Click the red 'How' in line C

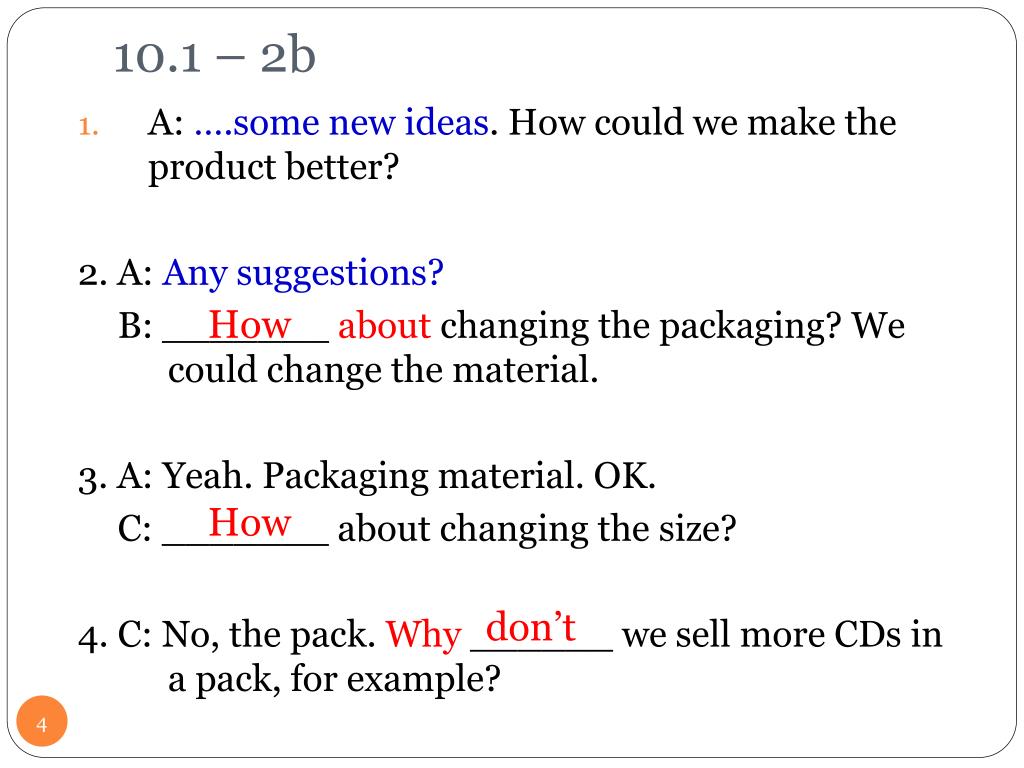(249, 522)
